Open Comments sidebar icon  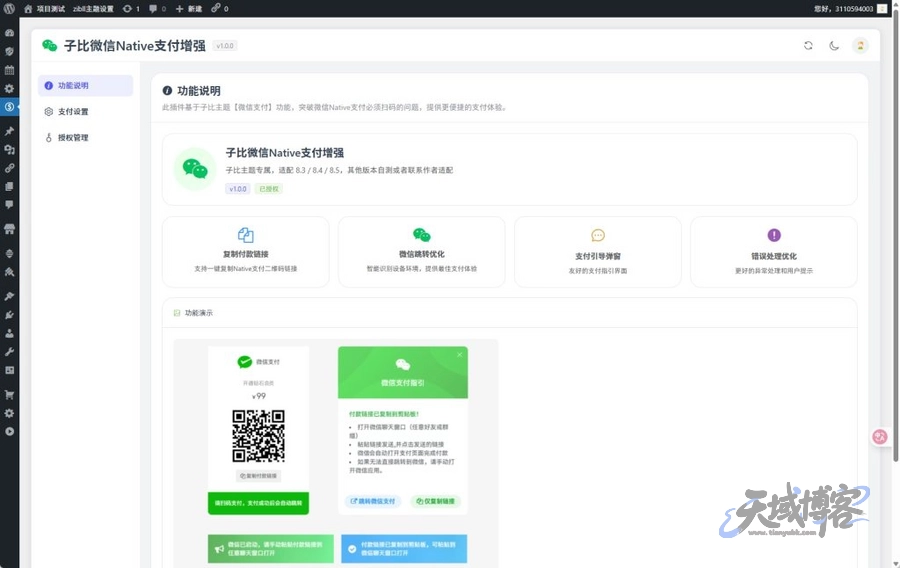9,205
